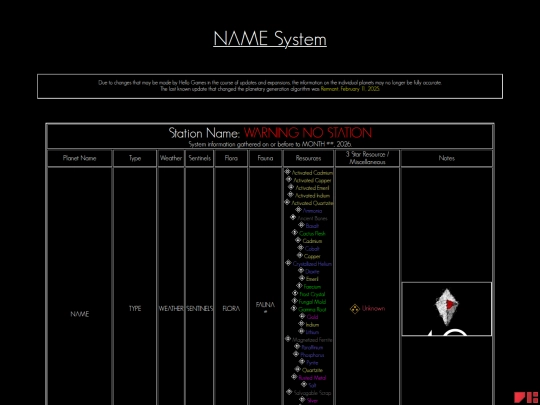
Task: Click the 3 Star Resource / Miscellaneous header
Action: (367, 158)
